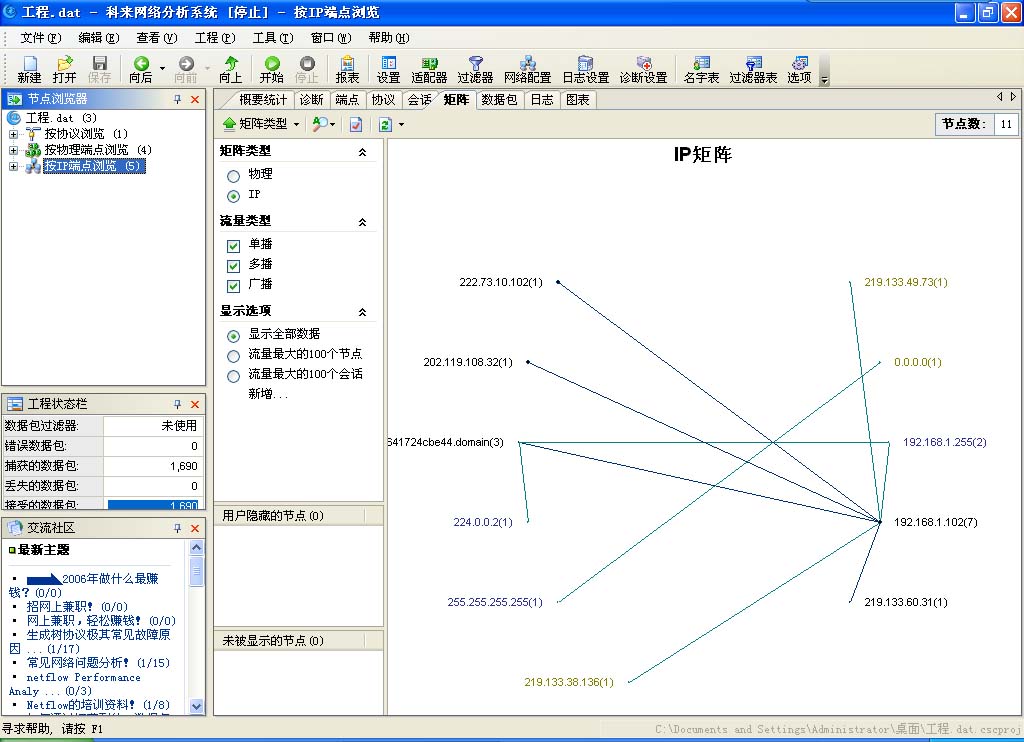Image resolution: width=1024 pixels, height=742 pixels.
Task: Open the 诊断设置 toolbar icon
Action: click(x=643, y=69)
